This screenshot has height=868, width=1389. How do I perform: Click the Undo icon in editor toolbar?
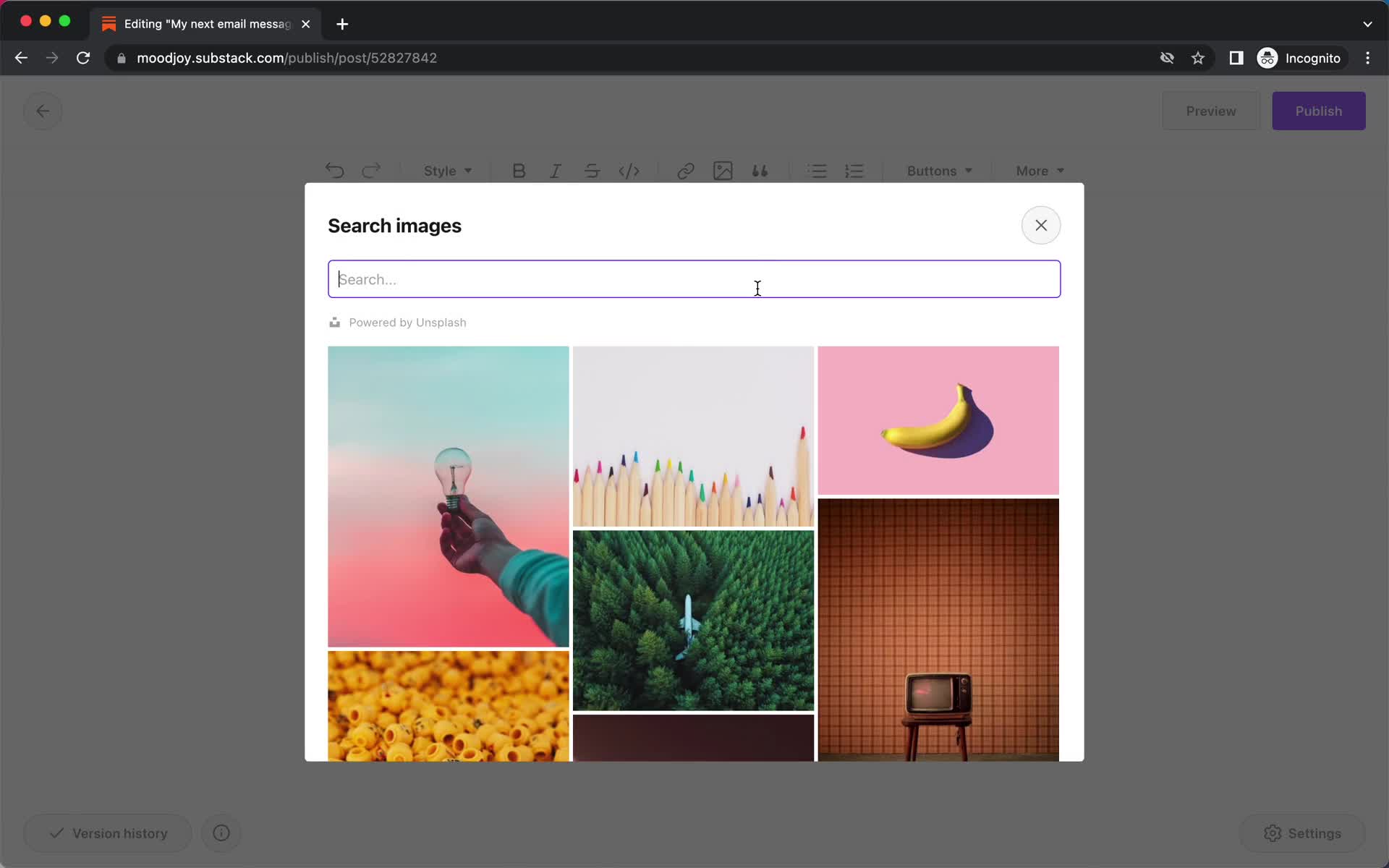334,171
